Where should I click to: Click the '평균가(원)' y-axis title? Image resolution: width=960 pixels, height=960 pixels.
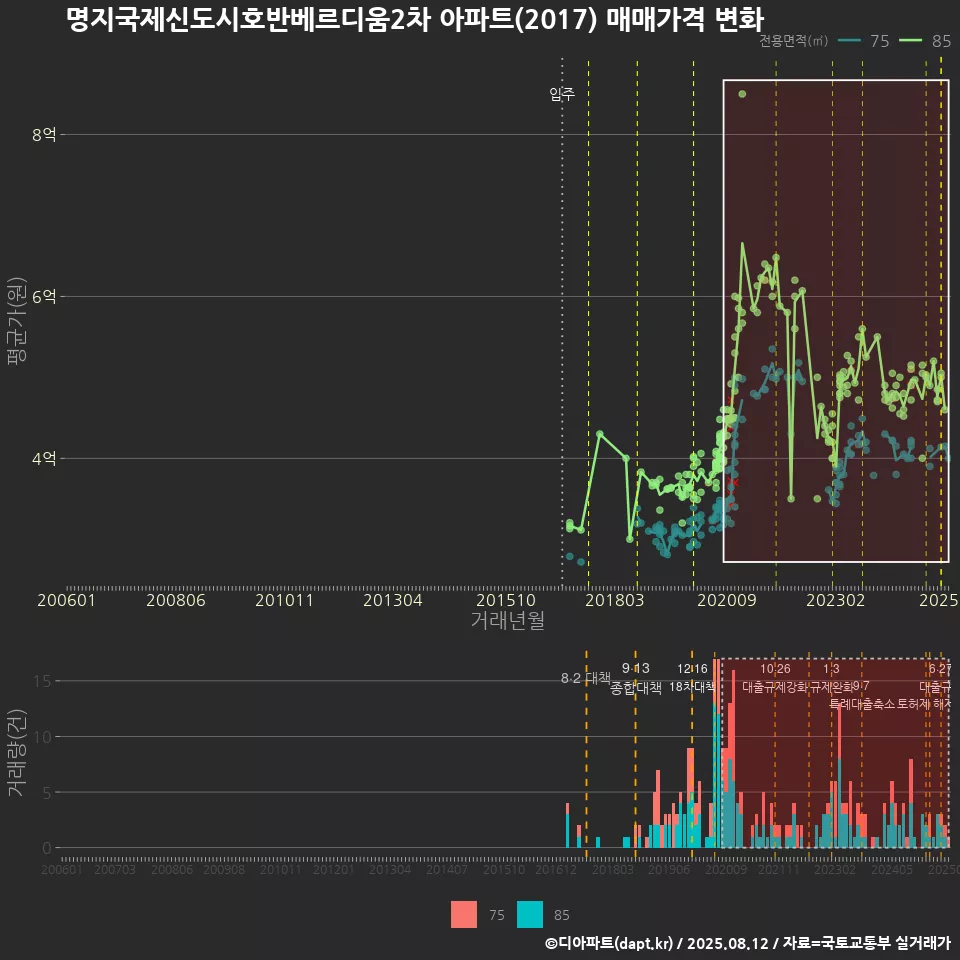[17, 321]
